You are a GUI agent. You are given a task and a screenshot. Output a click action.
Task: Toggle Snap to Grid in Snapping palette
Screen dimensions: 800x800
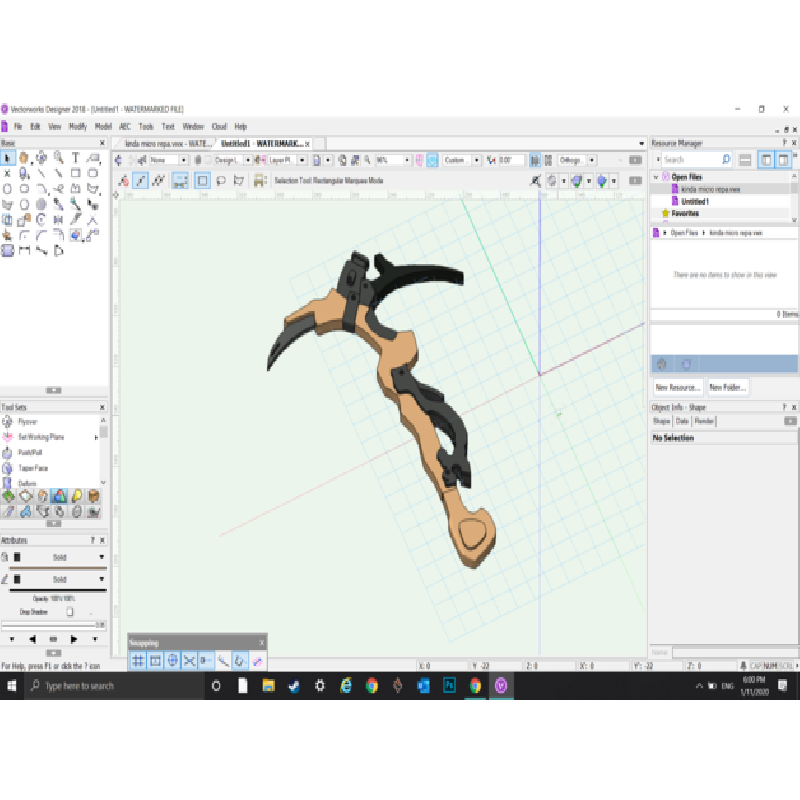coord(138,661)
